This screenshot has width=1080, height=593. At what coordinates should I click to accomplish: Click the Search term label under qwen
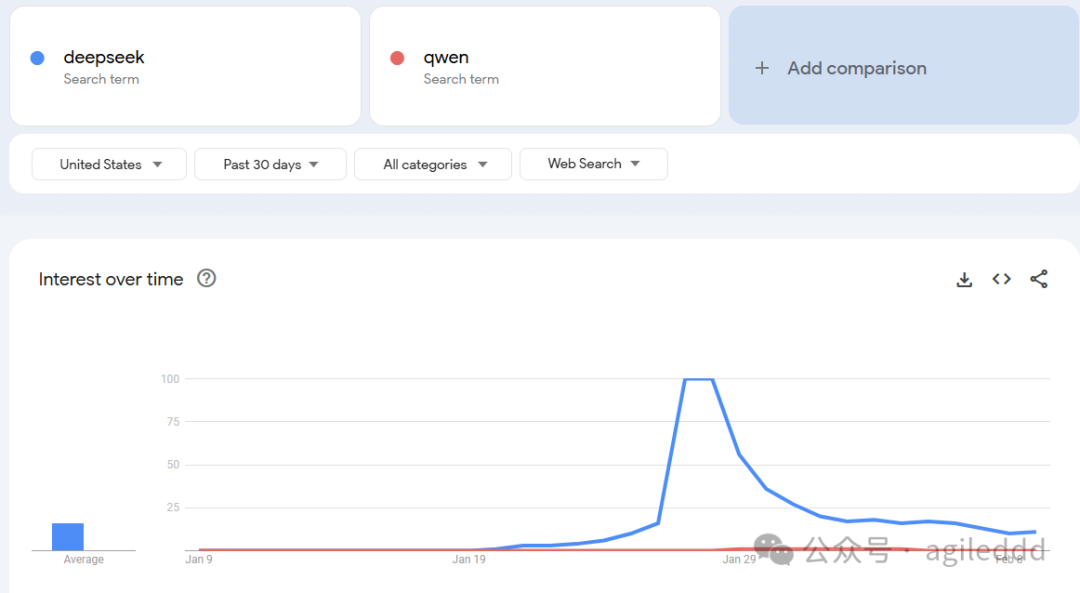(x=461, y=79)
